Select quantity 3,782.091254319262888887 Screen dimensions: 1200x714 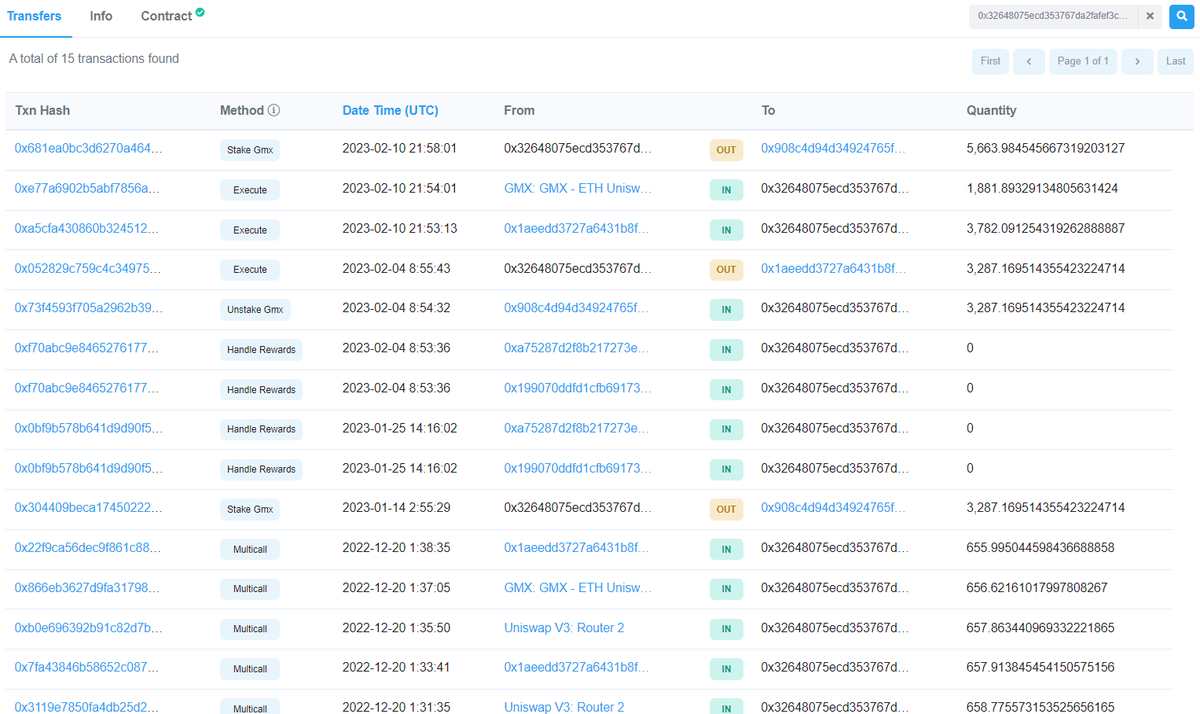(1046, 229)
